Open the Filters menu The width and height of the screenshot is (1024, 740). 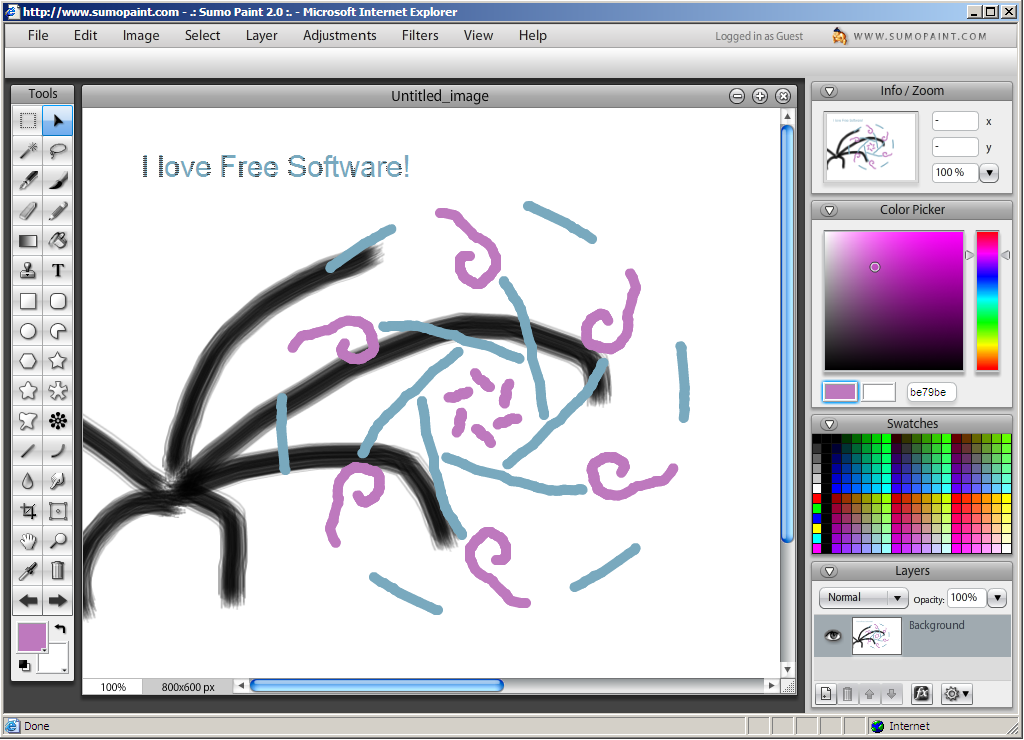(420, 35)
